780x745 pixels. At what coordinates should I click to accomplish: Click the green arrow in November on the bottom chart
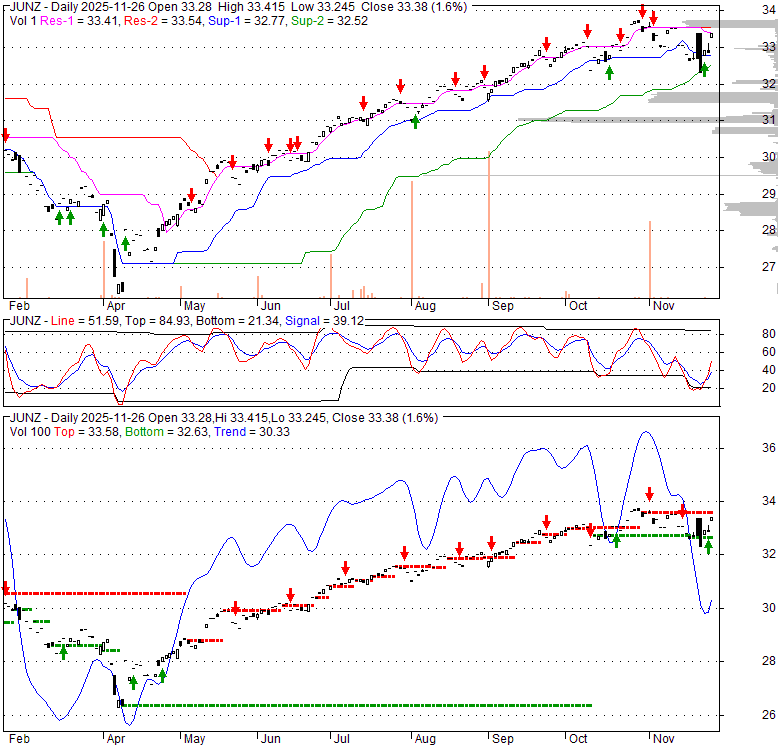tap(708, 546)
